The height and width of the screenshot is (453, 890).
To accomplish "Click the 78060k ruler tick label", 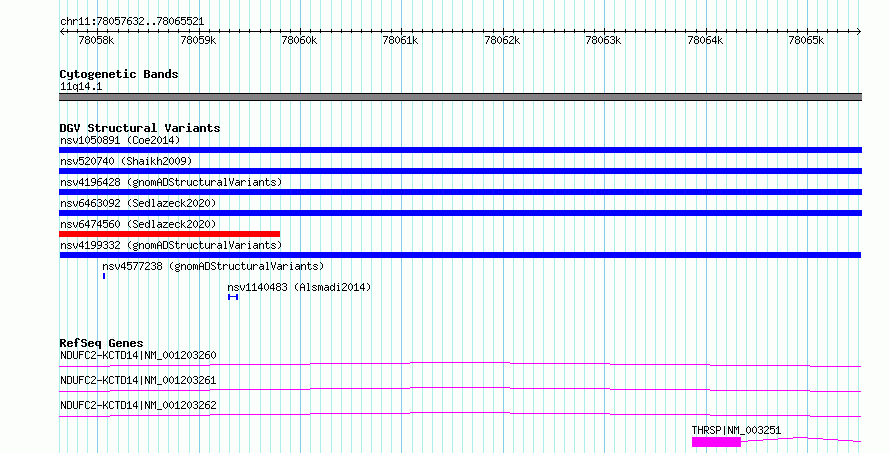I will 299,40.
